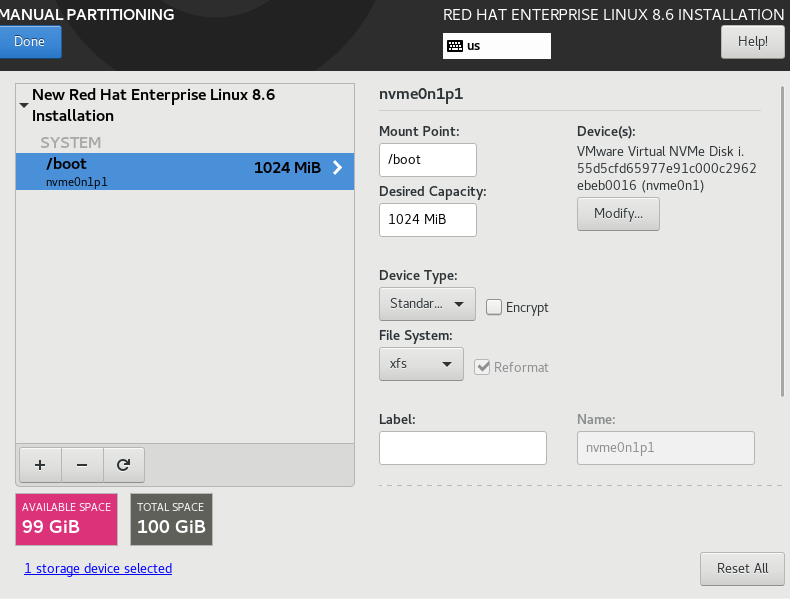Click the keyboard layout icon
The height and width of the screenshot is (599, 790).
pos(454,46)
